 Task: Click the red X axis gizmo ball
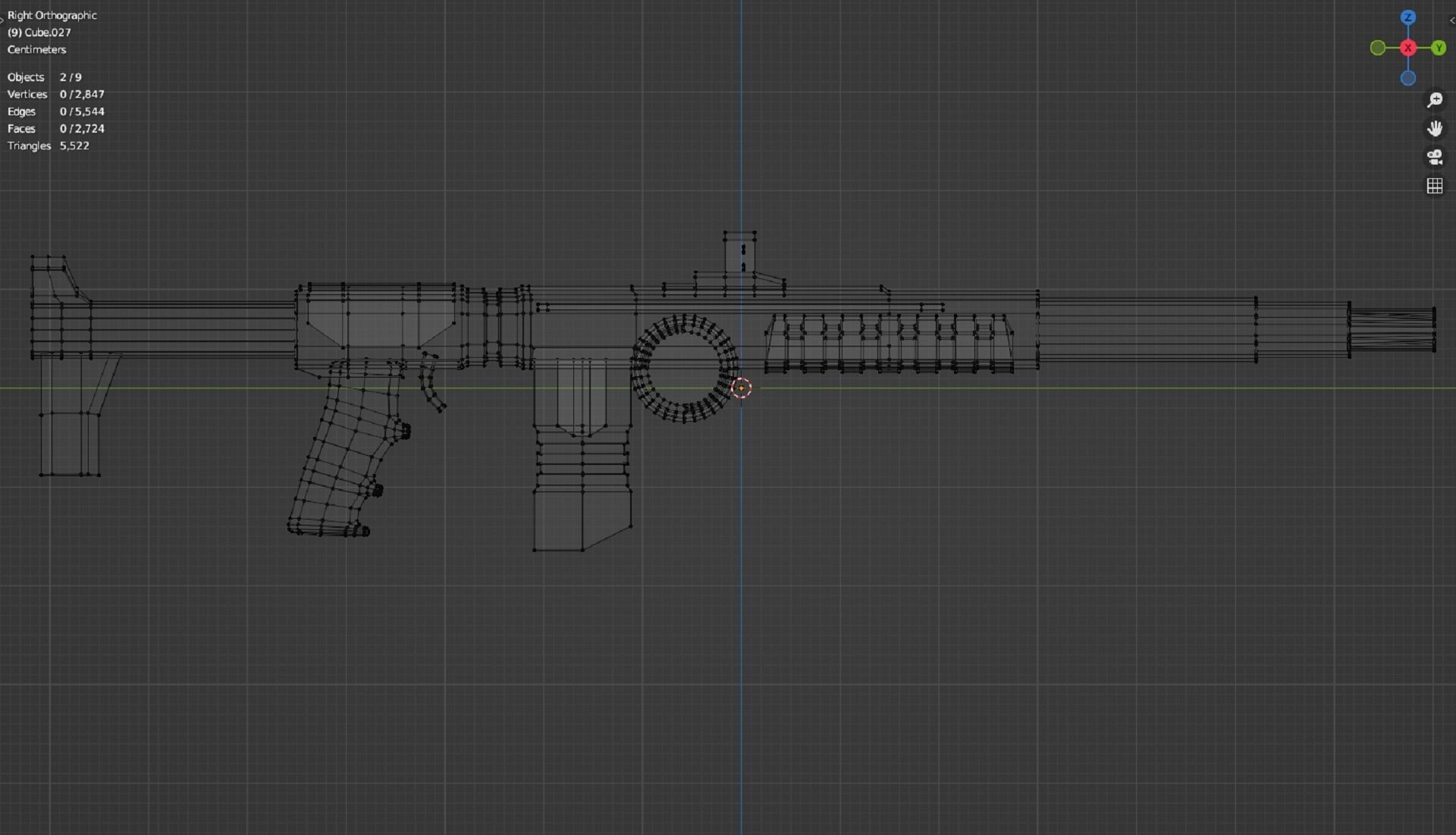[1408, 48]
